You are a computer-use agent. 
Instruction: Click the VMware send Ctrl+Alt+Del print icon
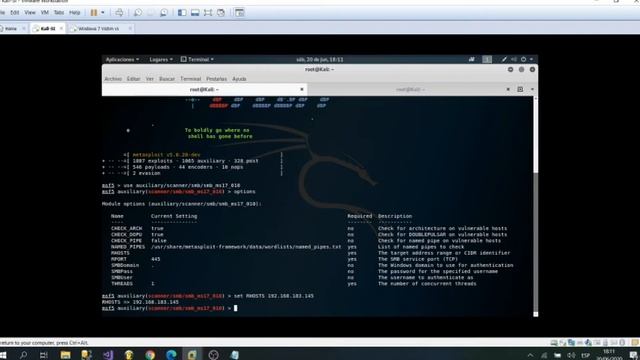(119, 13)
